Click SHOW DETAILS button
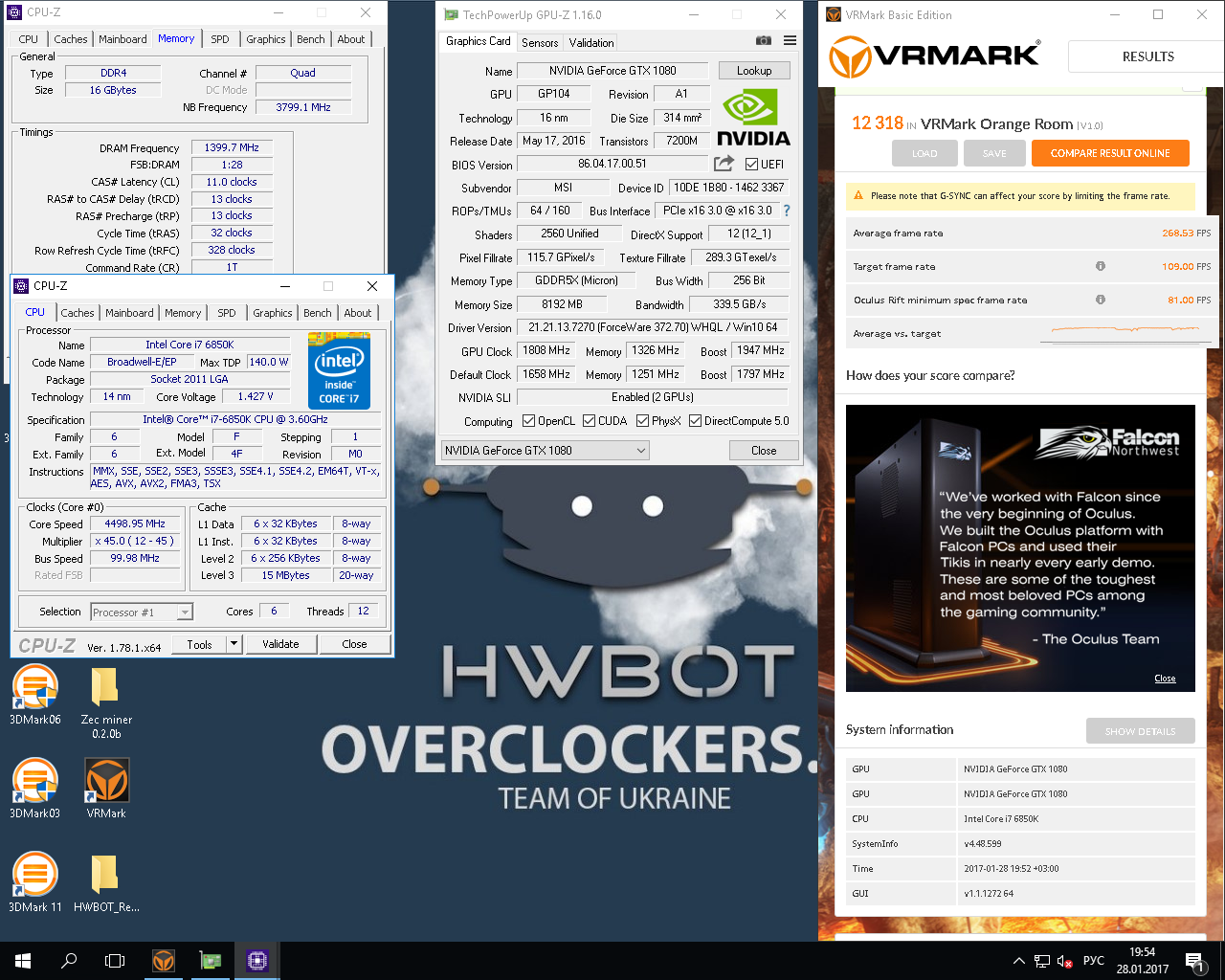The height and width of the screenshot is (980, 1225). point(1140,731)
